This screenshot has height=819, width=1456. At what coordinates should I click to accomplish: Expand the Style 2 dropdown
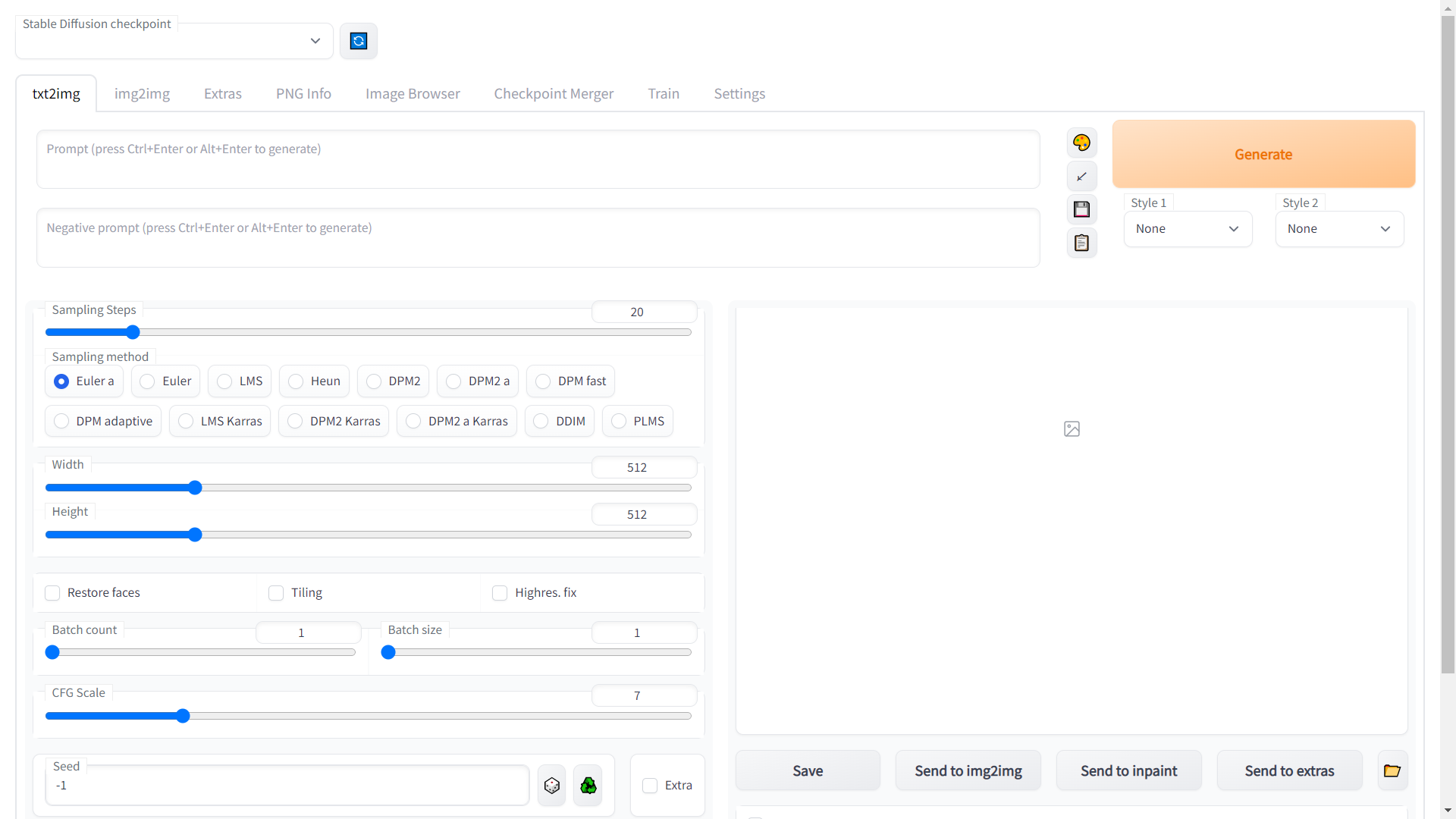pyautogui.click(x=1339, y=229)
